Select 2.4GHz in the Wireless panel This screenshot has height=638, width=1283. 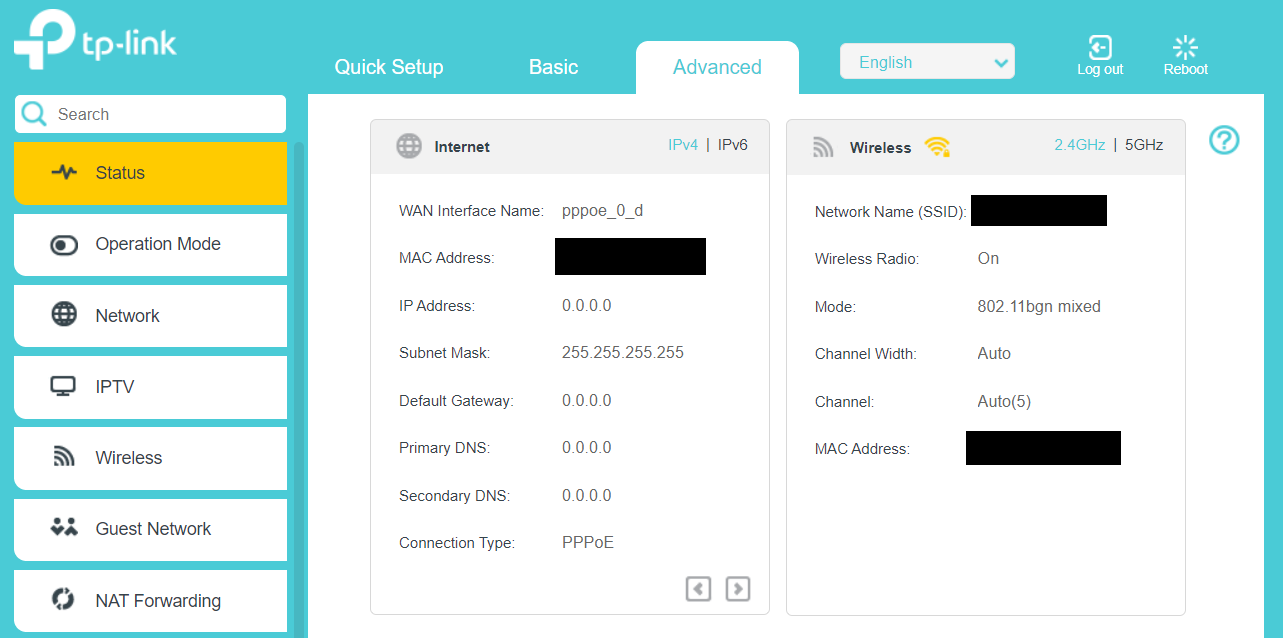pyautogui.click(x=1079, y=144)
